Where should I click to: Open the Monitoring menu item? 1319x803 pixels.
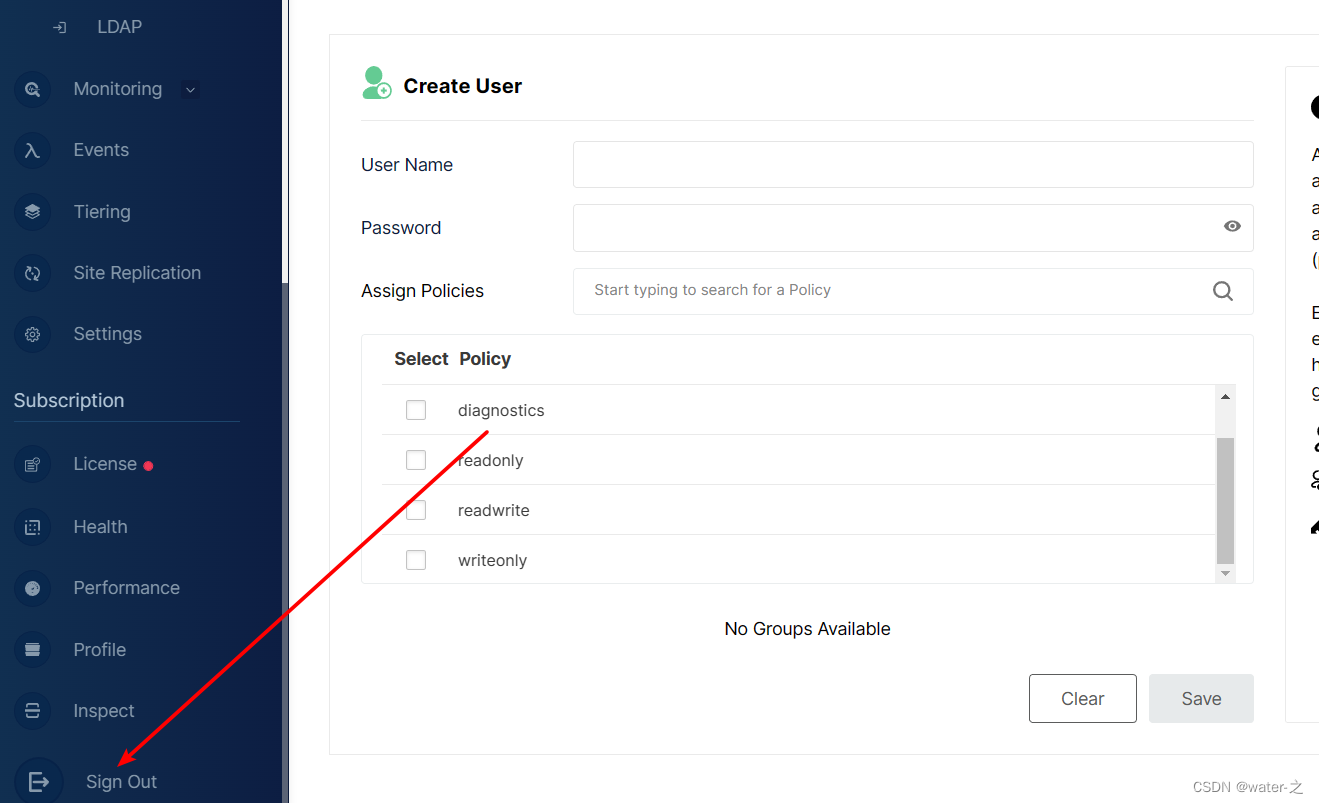(118, 89)
